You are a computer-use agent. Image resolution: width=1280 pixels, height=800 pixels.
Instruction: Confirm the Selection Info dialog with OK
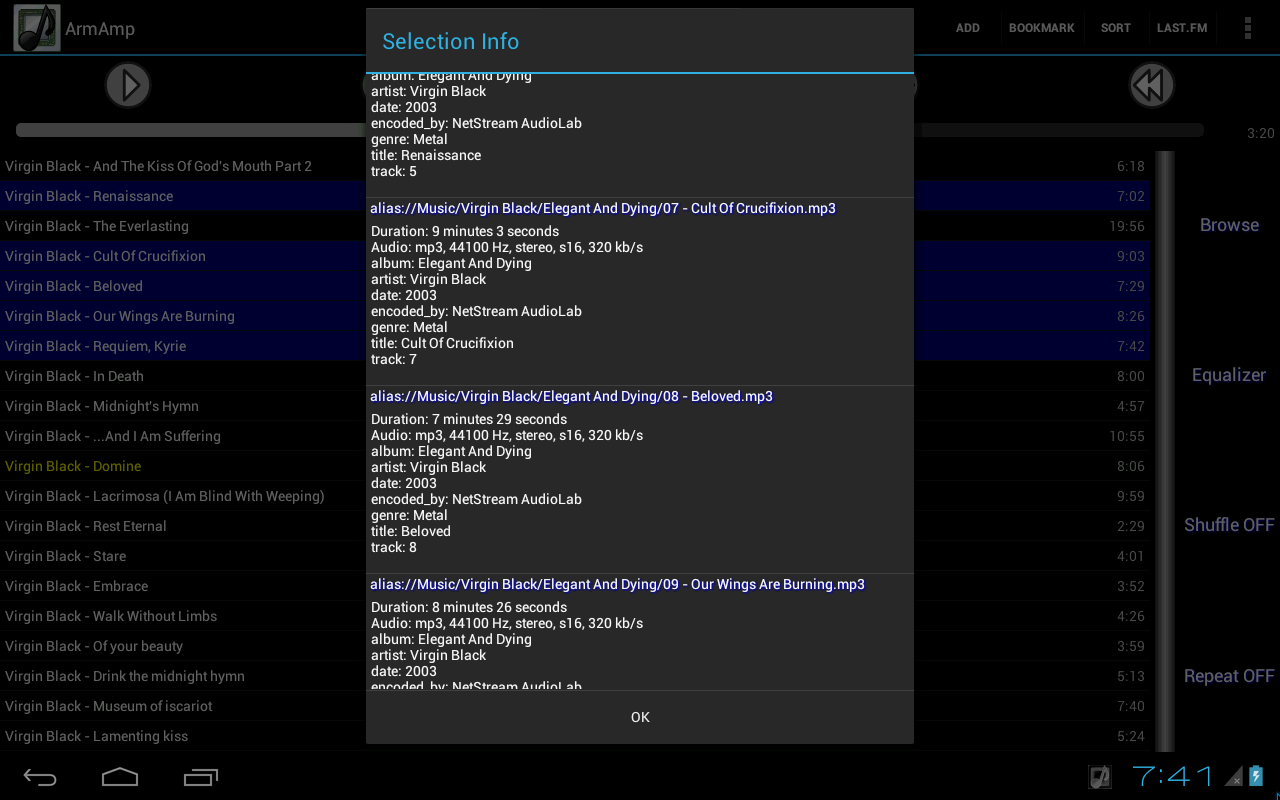(640, 717)
